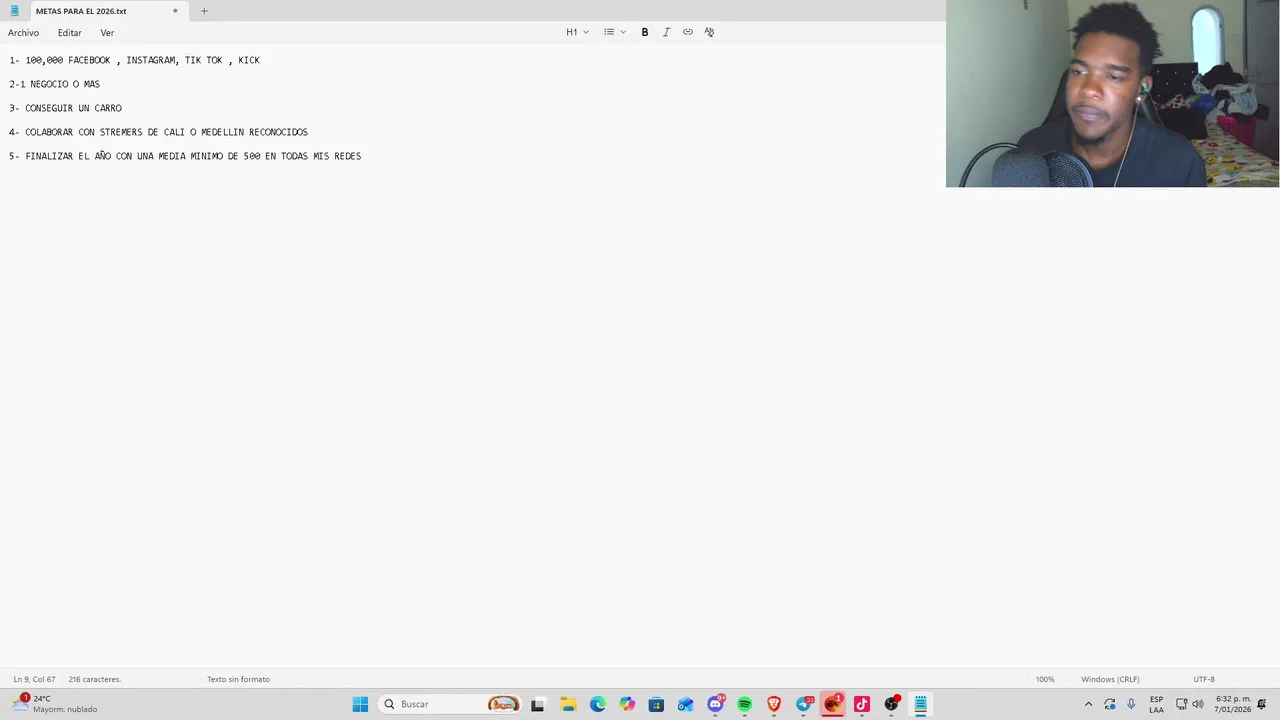The height and width of the screenshot is (720, 1280).
Task: Open File Explorer from the taskbar
Action: tap(568, 704)
